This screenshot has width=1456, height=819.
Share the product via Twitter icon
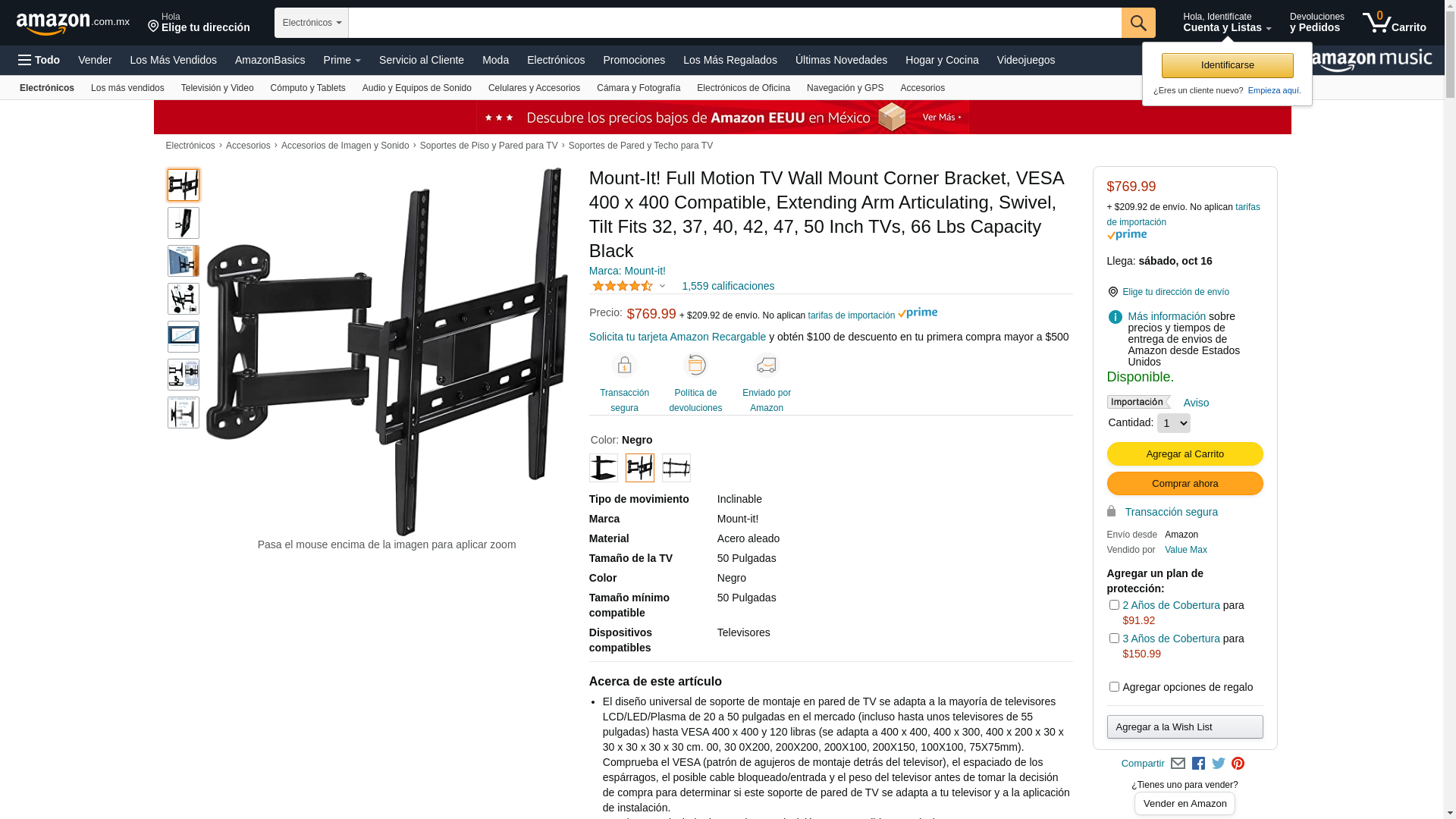pyautogui.click(x=1219, y=764)
